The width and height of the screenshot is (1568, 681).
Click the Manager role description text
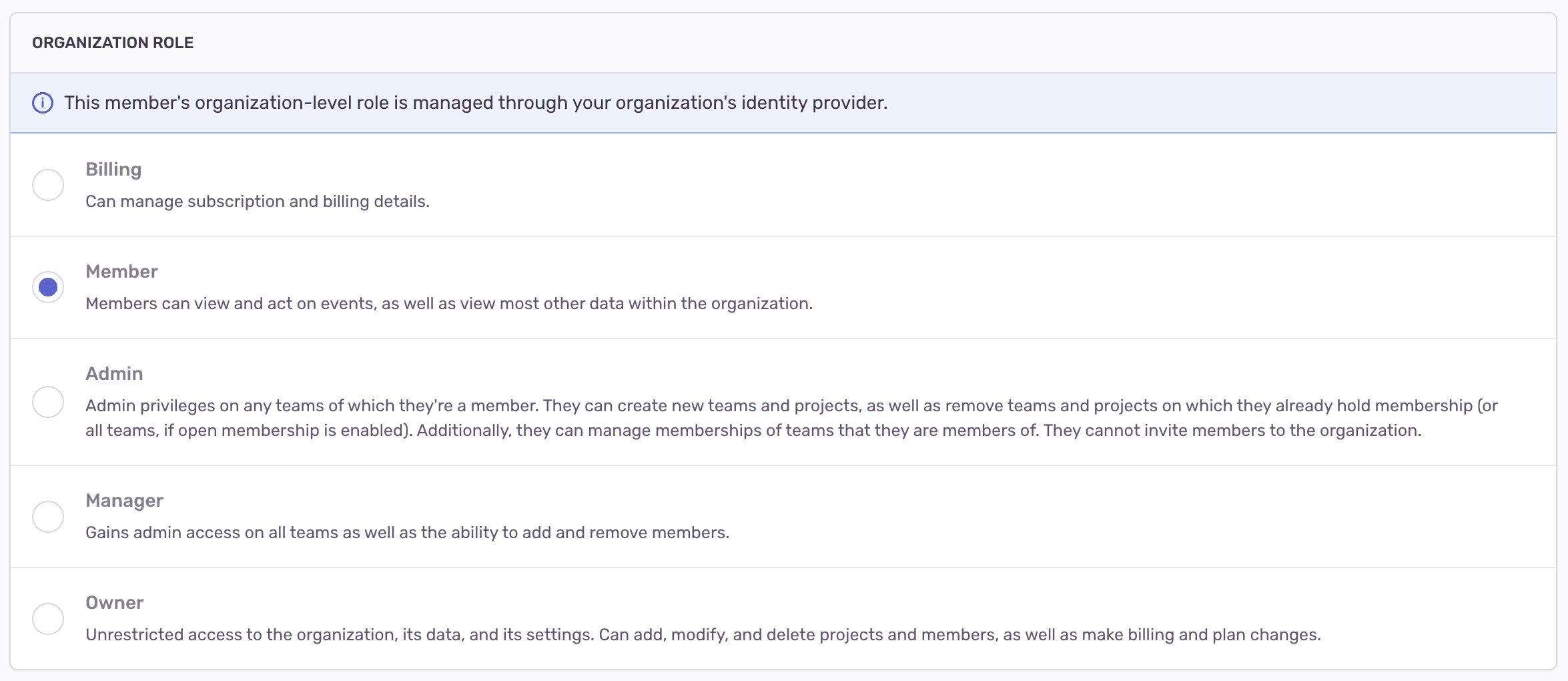click(408, 532)
